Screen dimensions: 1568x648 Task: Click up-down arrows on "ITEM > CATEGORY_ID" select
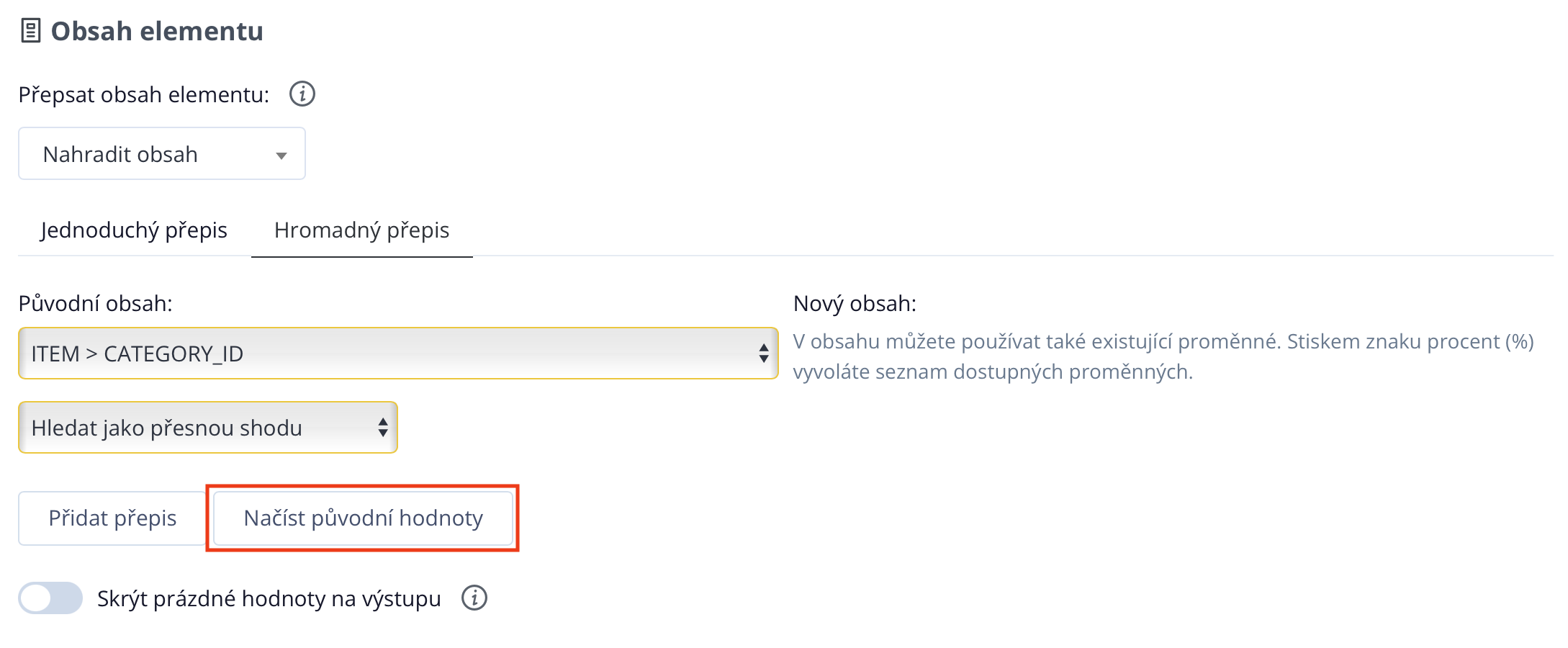[x=763, y=354]
